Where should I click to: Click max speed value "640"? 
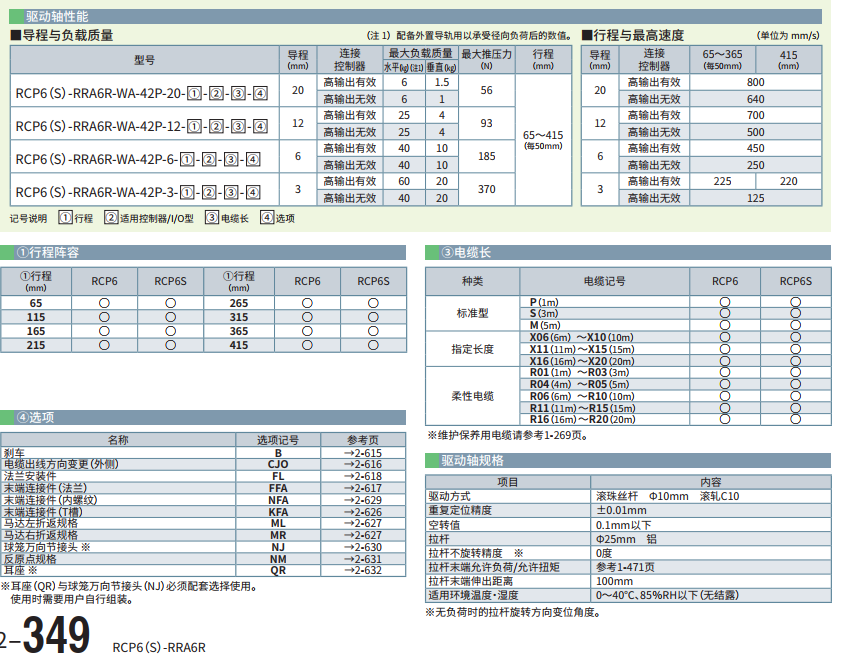coord(756,99)
